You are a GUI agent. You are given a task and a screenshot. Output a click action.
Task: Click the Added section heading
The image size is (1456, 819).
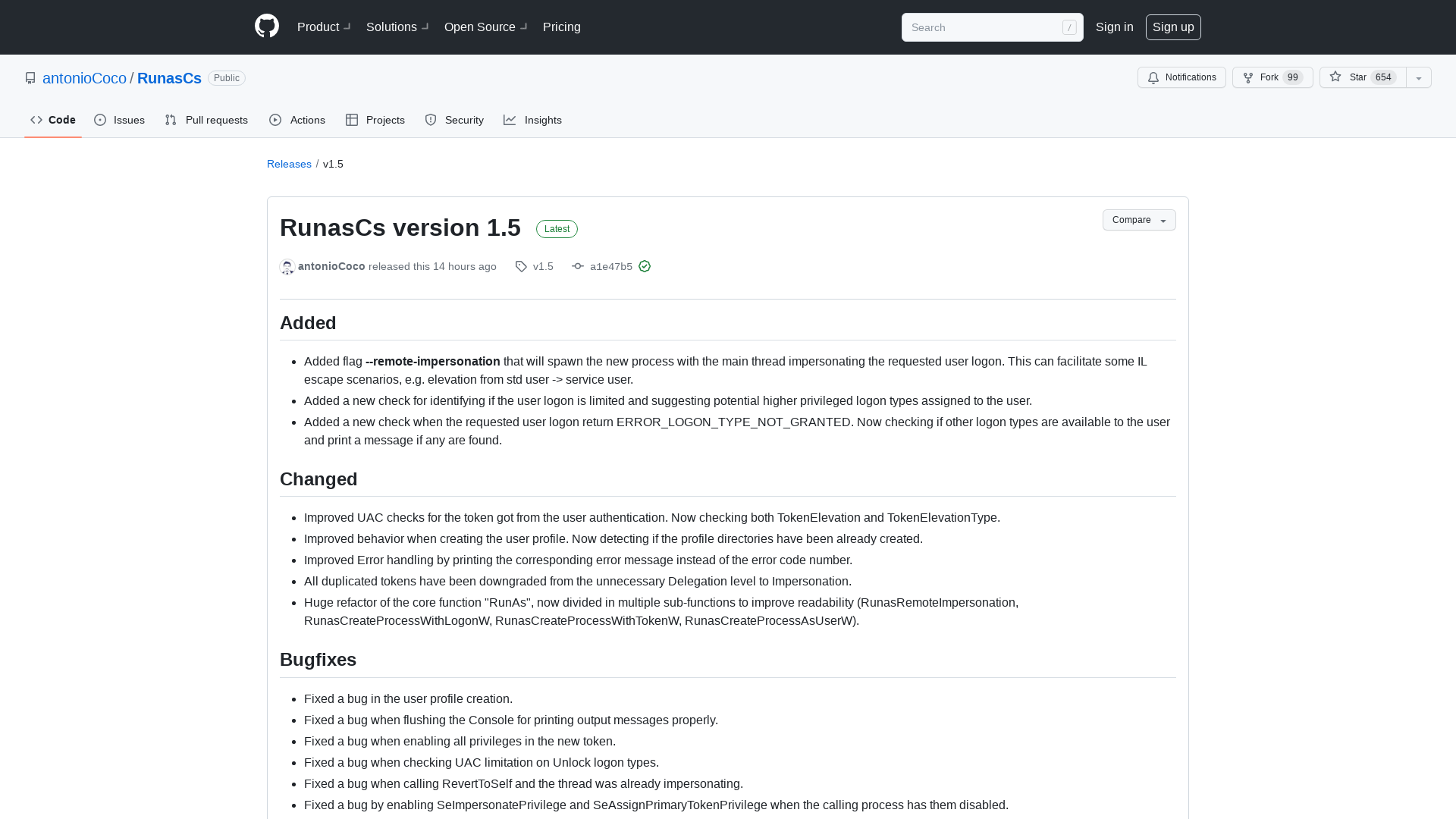(x=308, y=323)
